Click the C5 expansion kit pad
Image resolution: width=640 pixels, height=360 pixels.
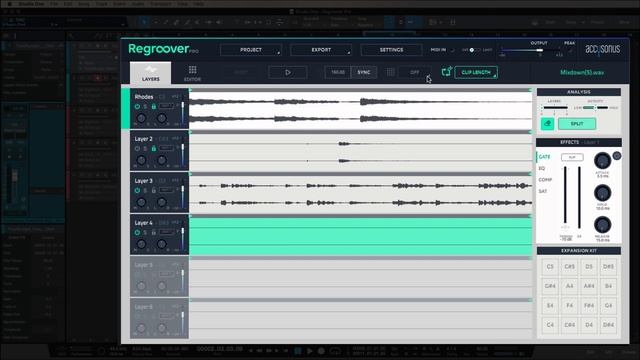[550, 267]
